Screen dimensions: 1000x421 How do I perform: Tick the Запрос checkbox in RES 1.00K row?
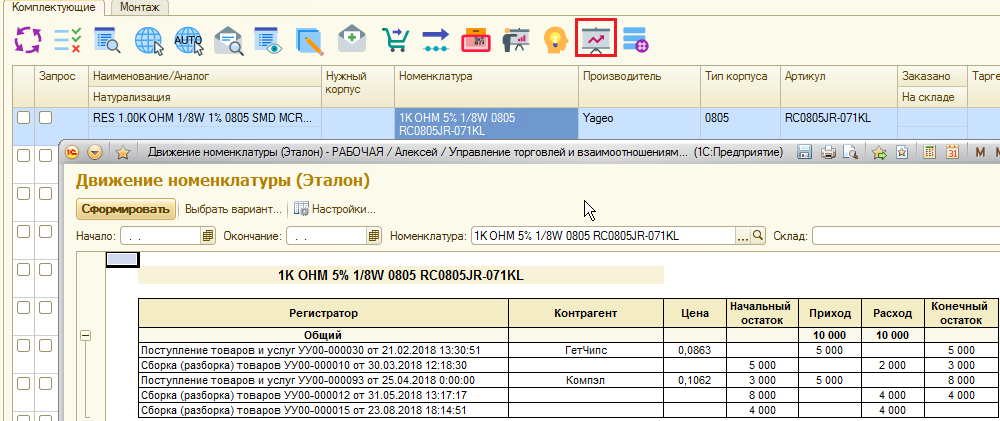click(x=45, y=118)
